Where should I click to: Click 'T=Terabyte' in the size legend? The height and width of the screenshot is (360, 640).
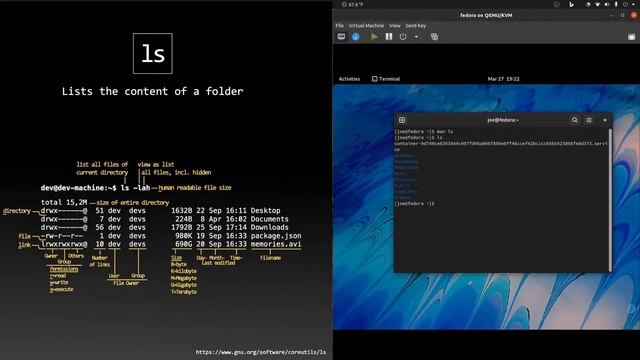[x=184, y=292]
